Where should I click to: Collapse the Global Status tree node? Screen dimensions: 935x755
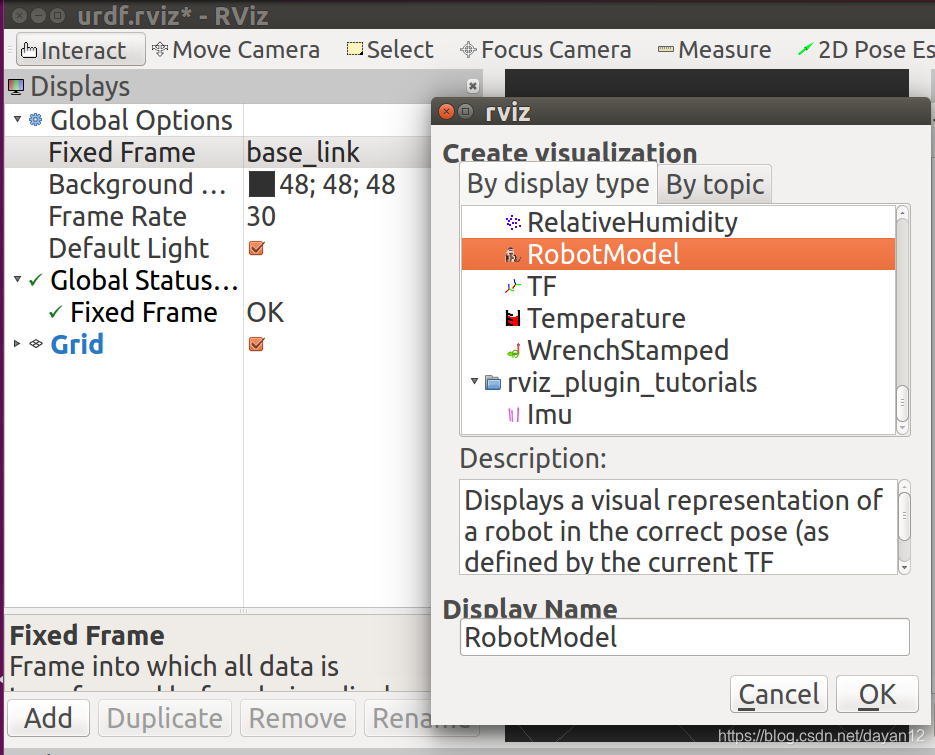[17, 279]
